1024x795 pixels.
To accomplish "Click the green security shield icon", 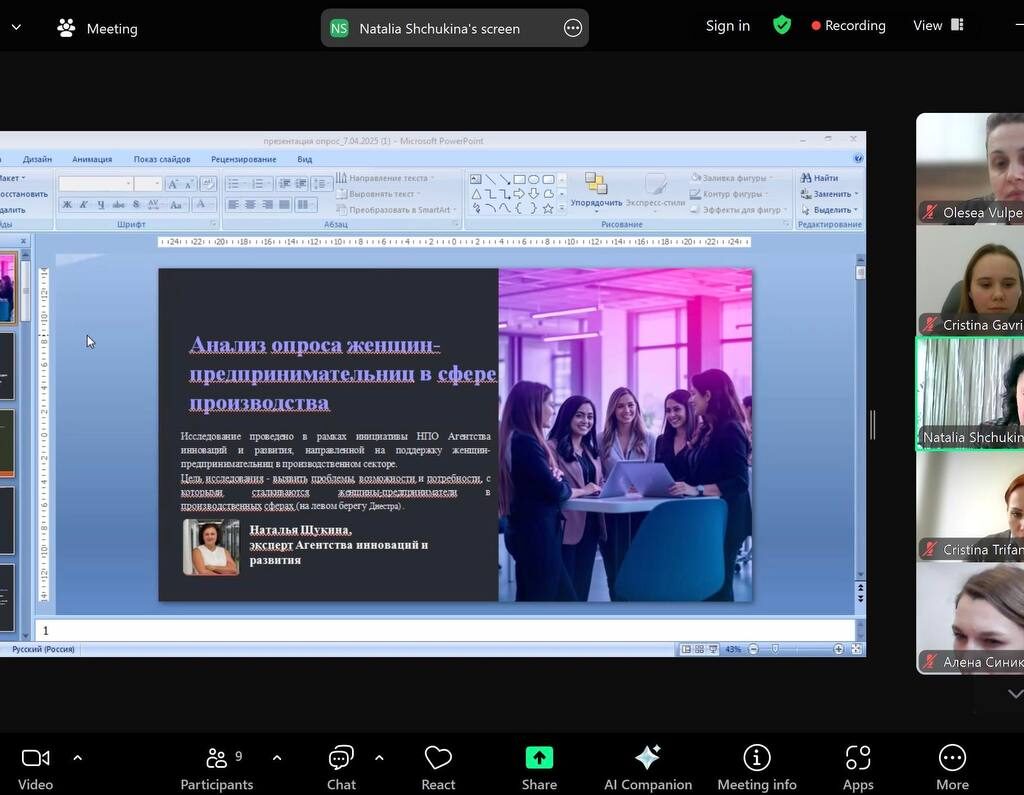I will tap(782, 25).
